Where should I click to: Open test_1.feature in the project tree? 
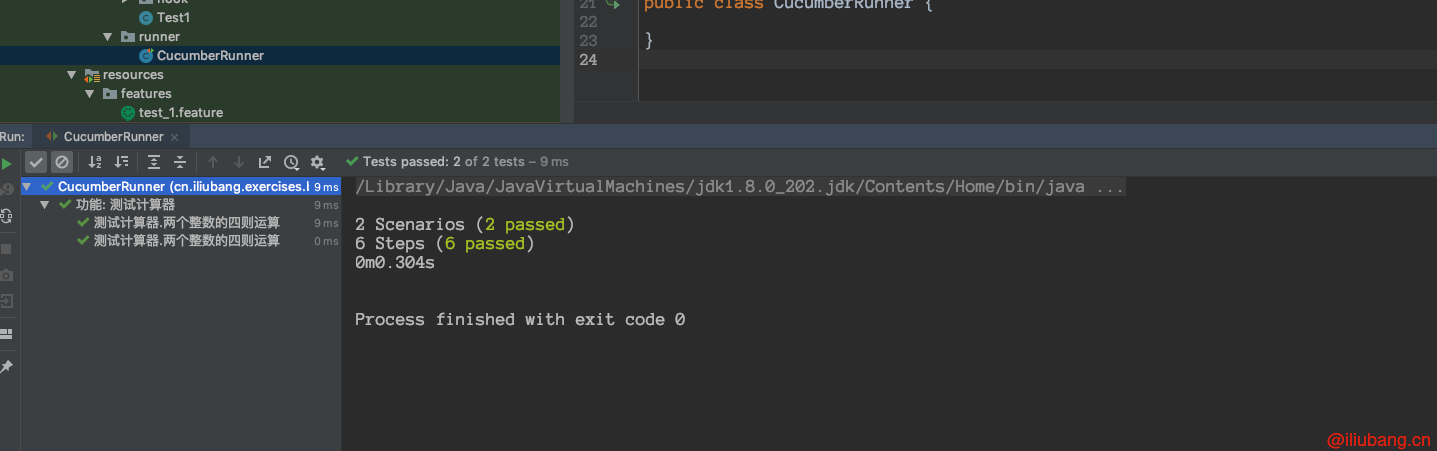[180, 113]
